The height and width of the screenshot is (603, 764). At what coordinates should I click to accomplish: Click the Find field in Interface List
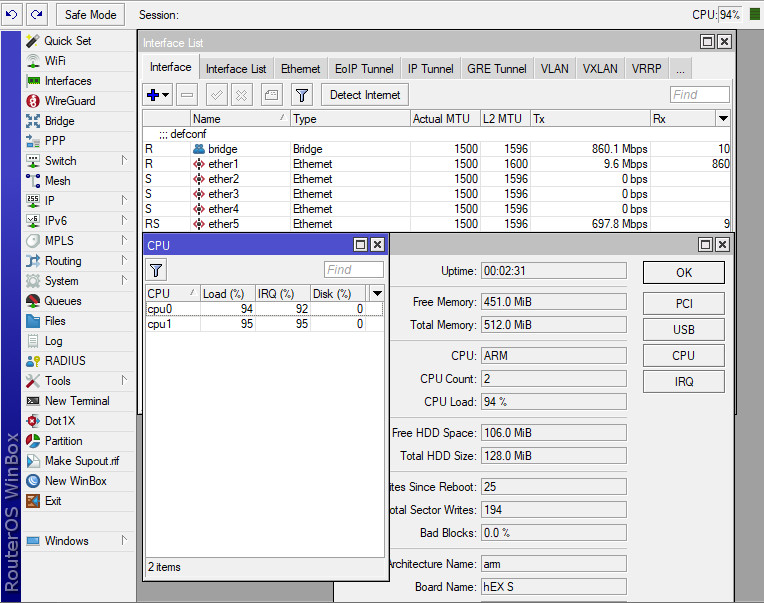tap(699, 94)
